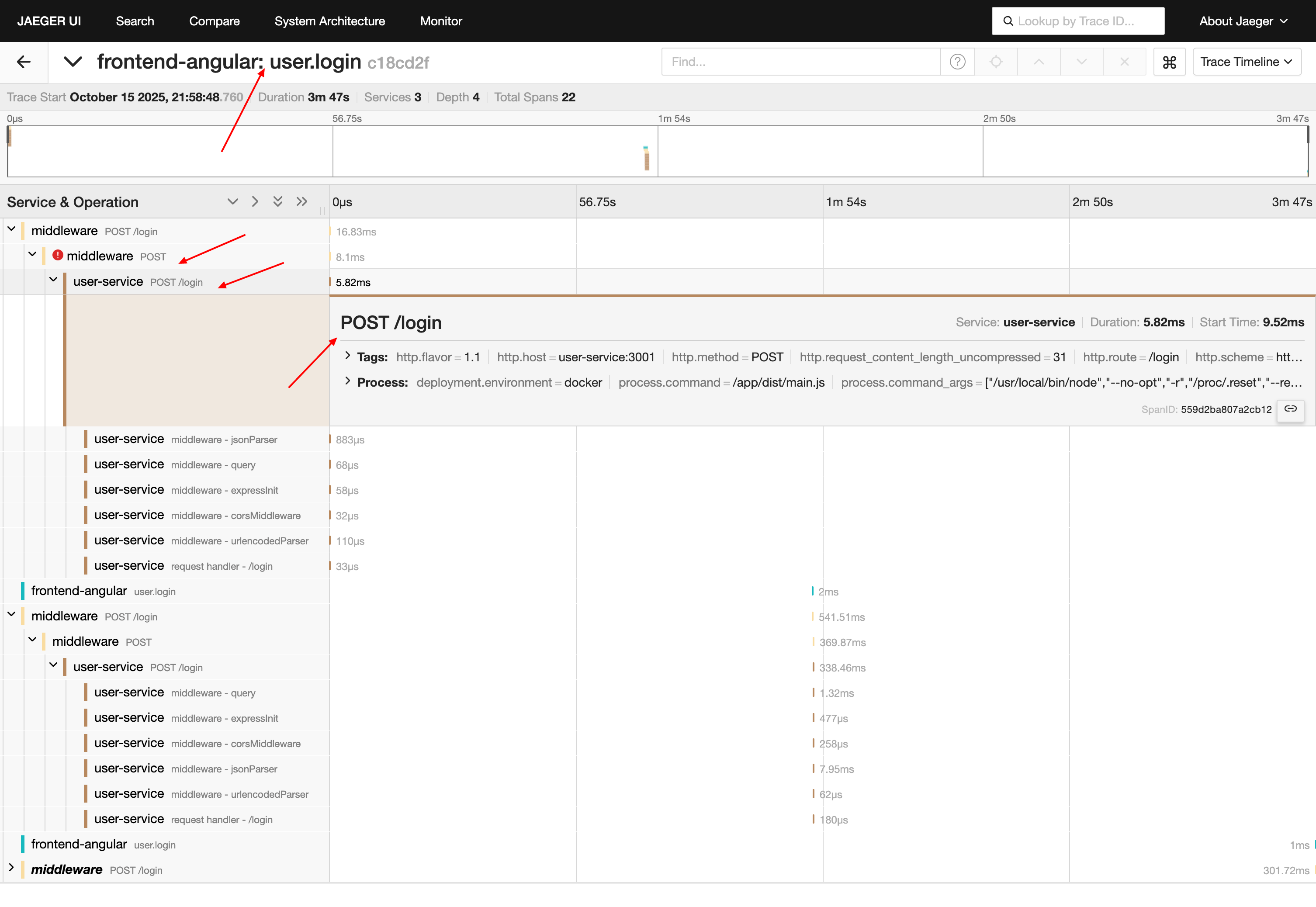Click the red error icon on middleware POST
The width and height of the screenshot is (1316, 907).
[x=57, y=256]
